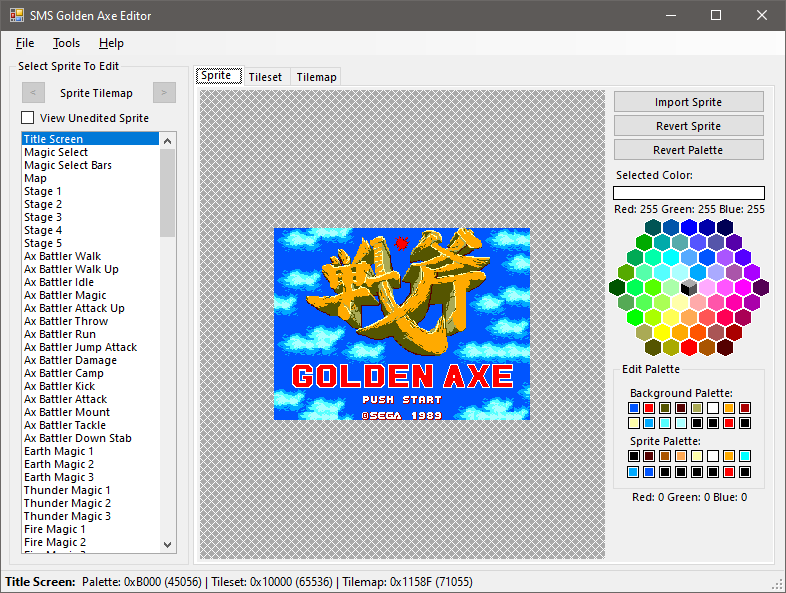The width and height of the screenshot is (786, 593).
Task: Select Ax Battler Walk Up entry
Action: pos(91,269)
